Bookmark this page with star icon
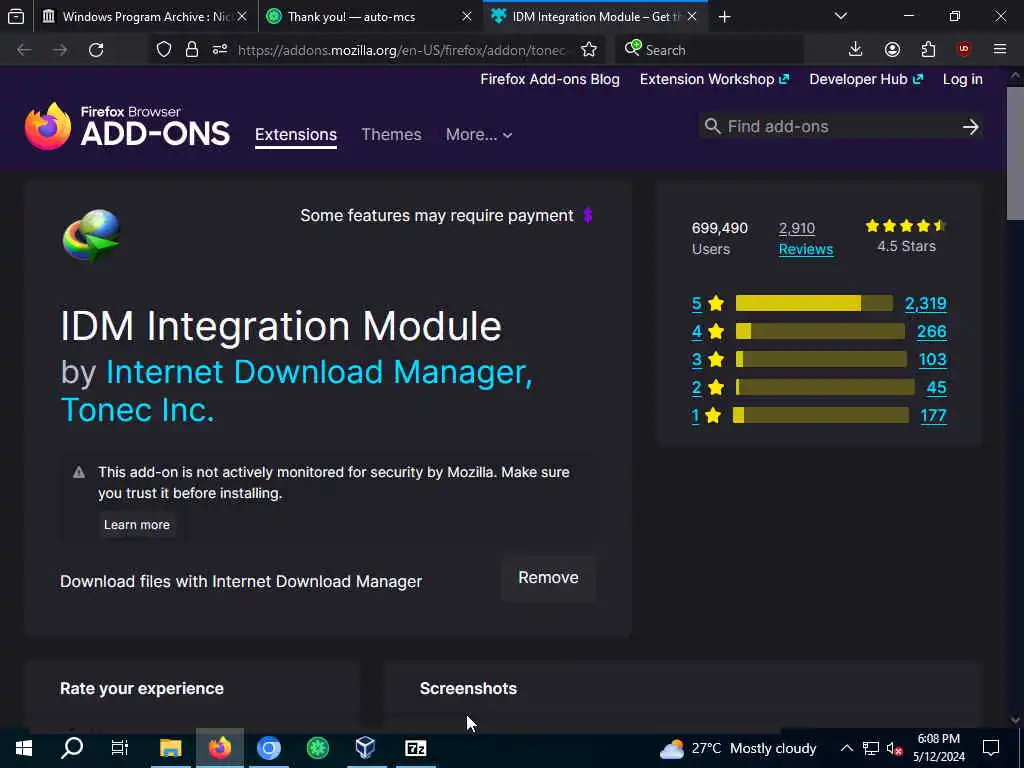The image size is (1024, 768). (x=589, y=50)
